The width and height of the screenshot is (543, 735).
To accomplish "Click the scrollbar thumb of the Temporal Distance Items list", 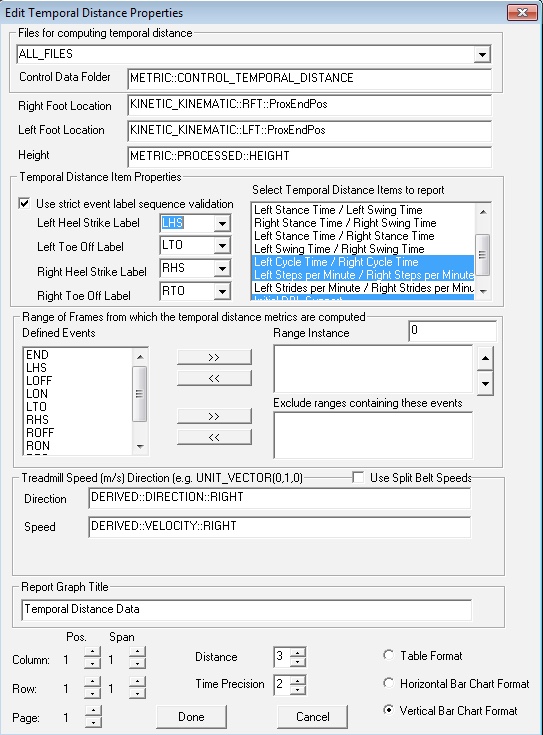I will point(483,255).
